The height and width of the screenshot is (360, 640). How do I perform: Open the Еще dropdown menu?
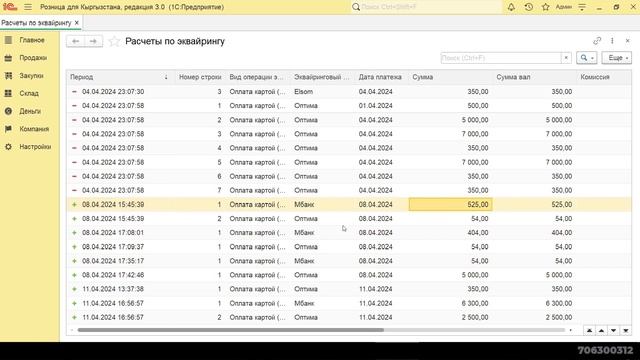(616, 58)
